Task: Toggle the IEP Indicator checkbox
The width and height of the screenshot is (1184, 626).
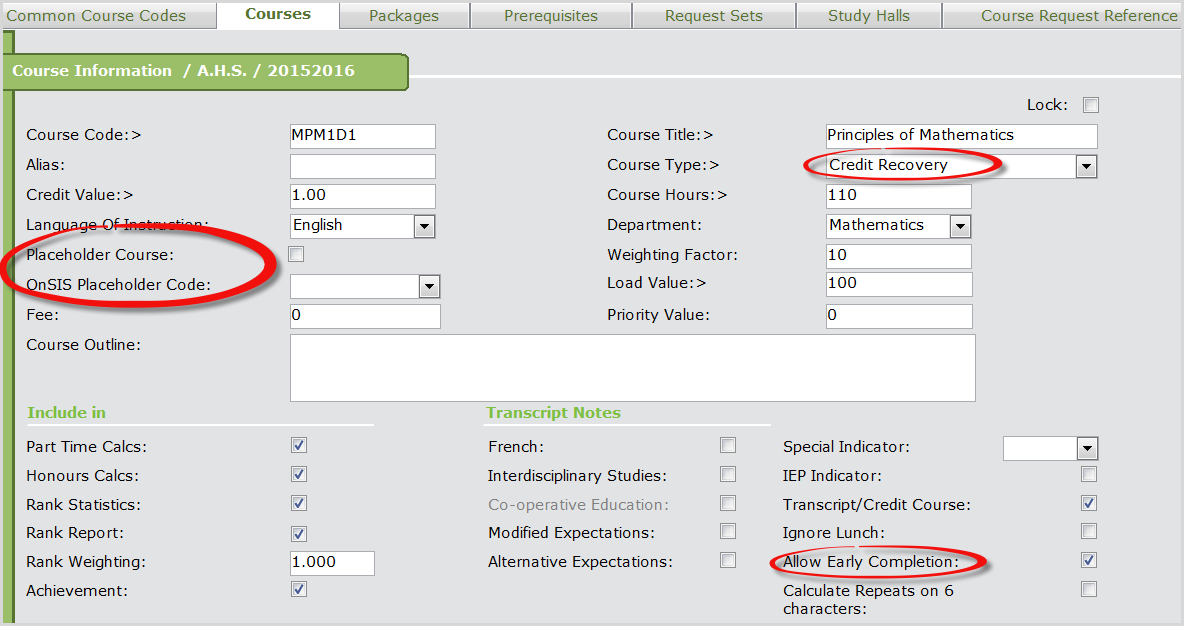Action: (1089, 474)
